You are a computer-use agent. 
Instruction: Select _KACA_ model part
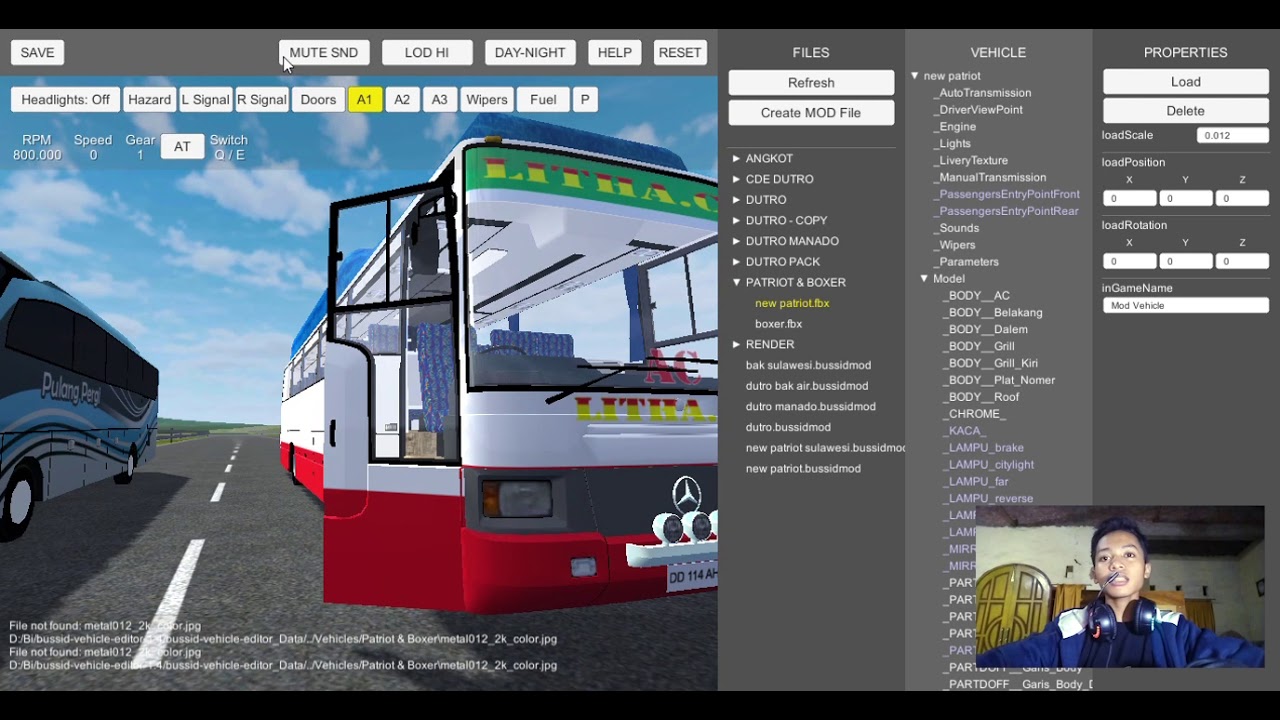(965, 431)
